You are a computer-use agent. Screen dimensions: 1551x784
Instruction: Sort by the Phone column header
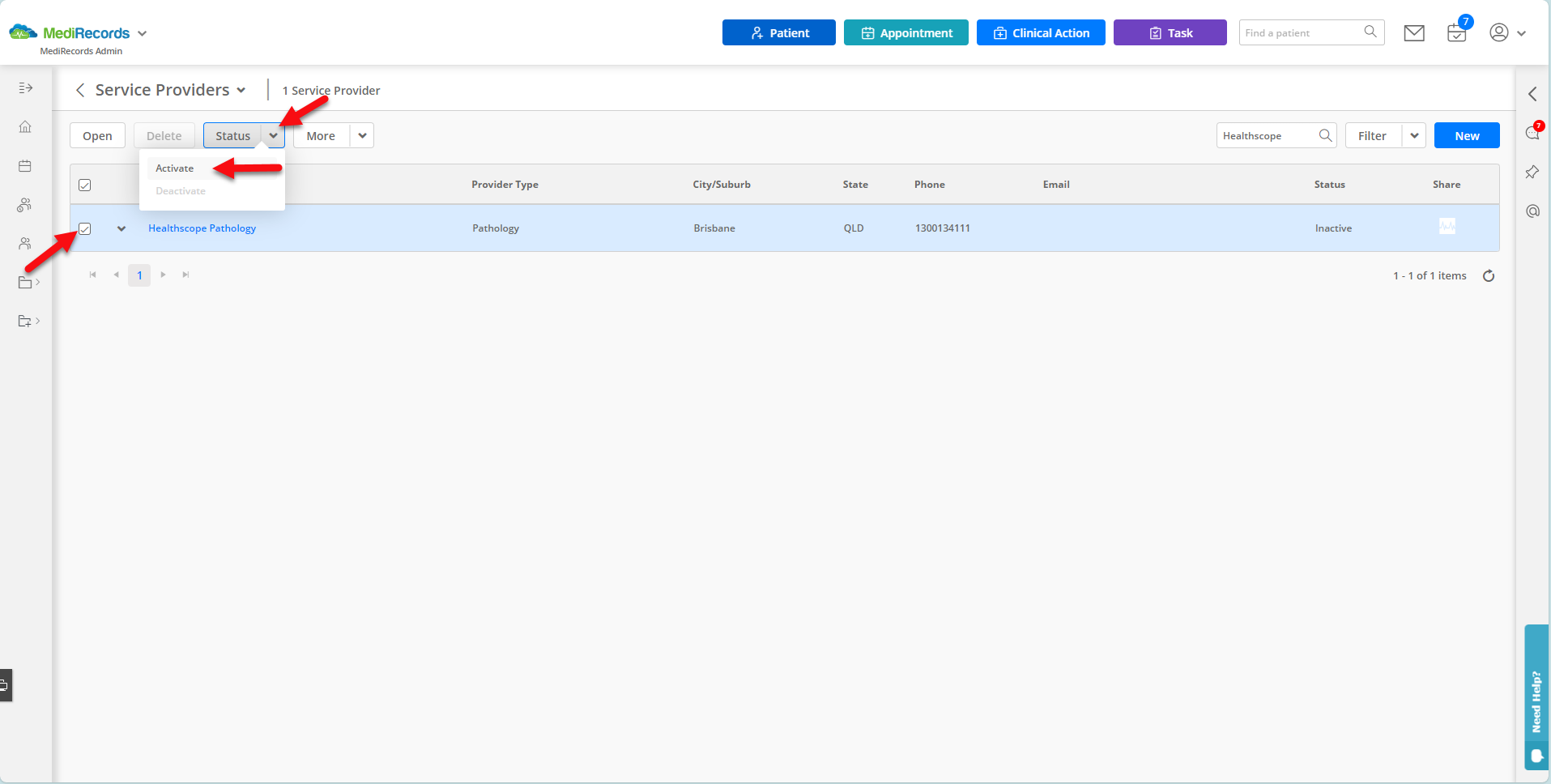point(930,185)
